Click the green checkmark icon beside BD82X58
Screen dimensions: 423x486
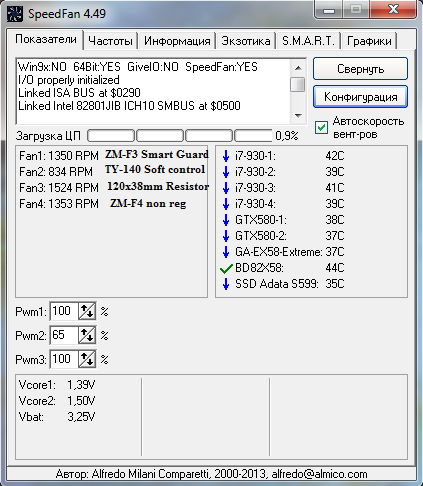(x=226, y=268)
